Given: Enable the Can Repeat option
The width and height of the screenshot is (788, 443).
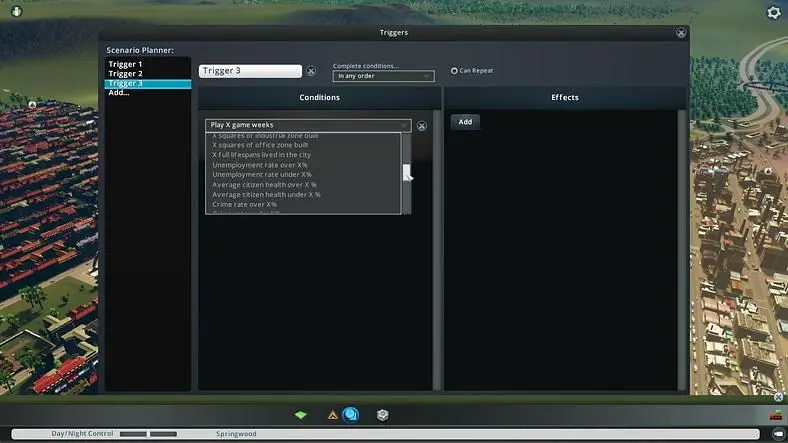Looking at the screenshot, I should click(x=454, y=71).
